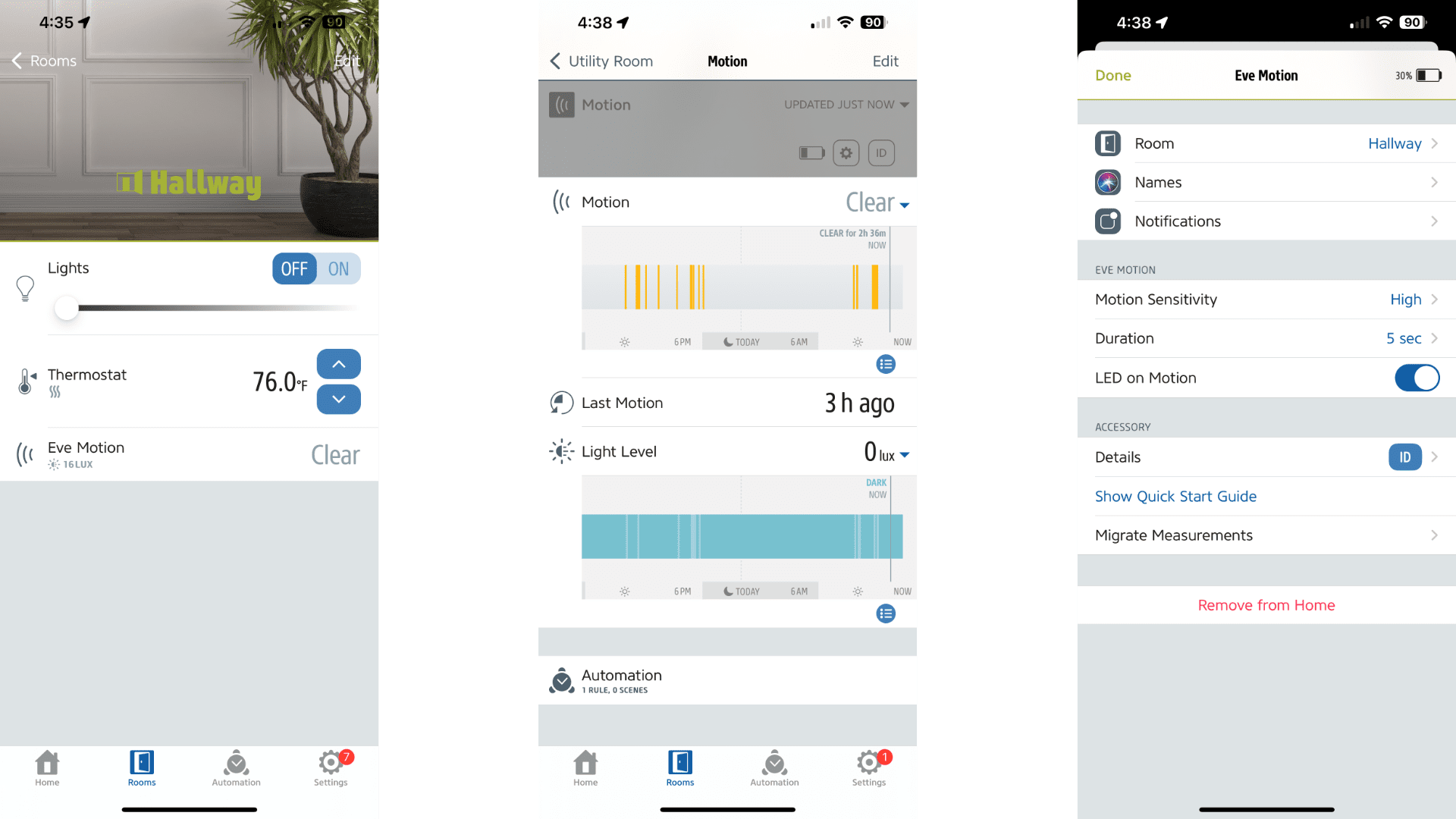Tap the Thermostat increase temperature arrow
The width and height of the screenshot is (1456, 819).
click(338, 363)
